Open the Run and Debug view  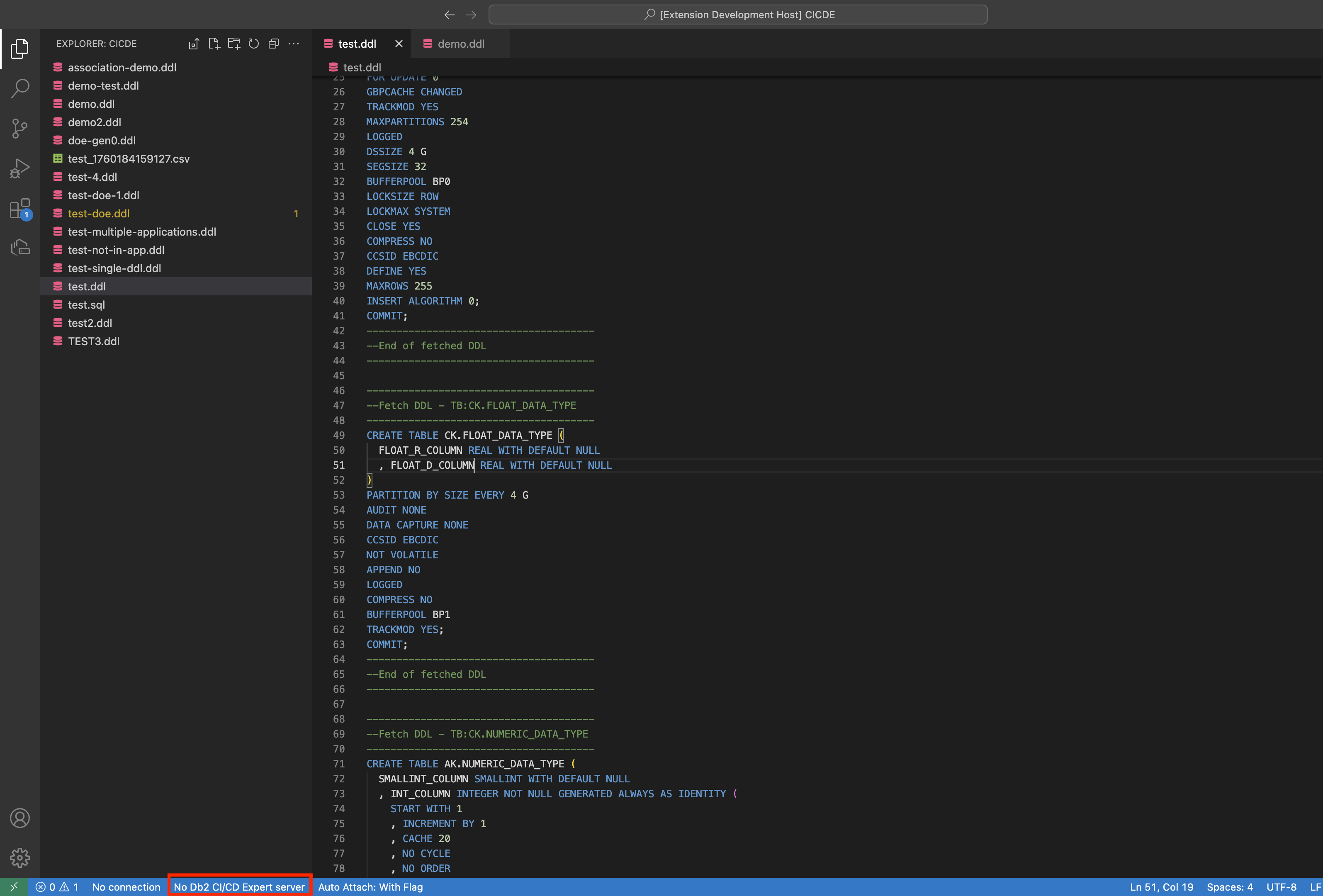coord(20,168)
